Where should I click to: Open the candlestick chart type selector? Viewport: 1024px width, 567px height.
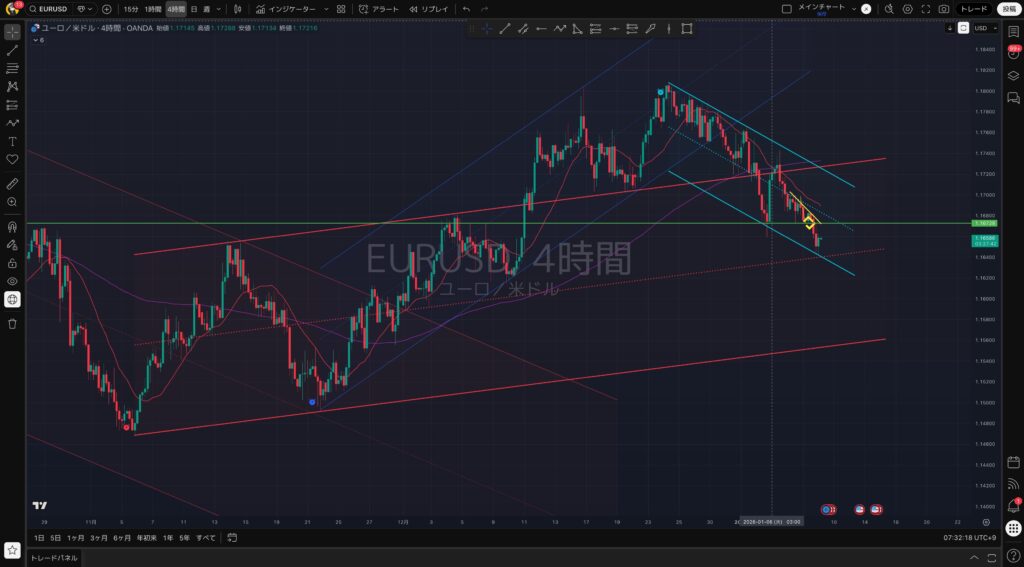coord(237,9)
